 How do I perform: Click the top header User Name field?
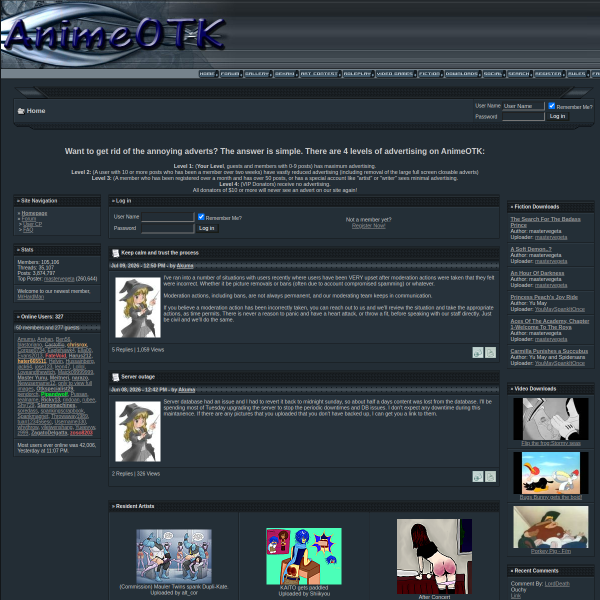tap(523, 106)
